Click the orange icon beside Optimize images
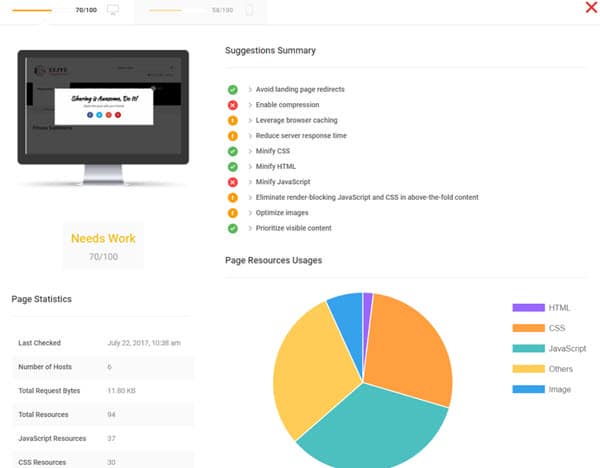Screen dimensions: 600x468 pyautogui.click(x=232, y=213)
